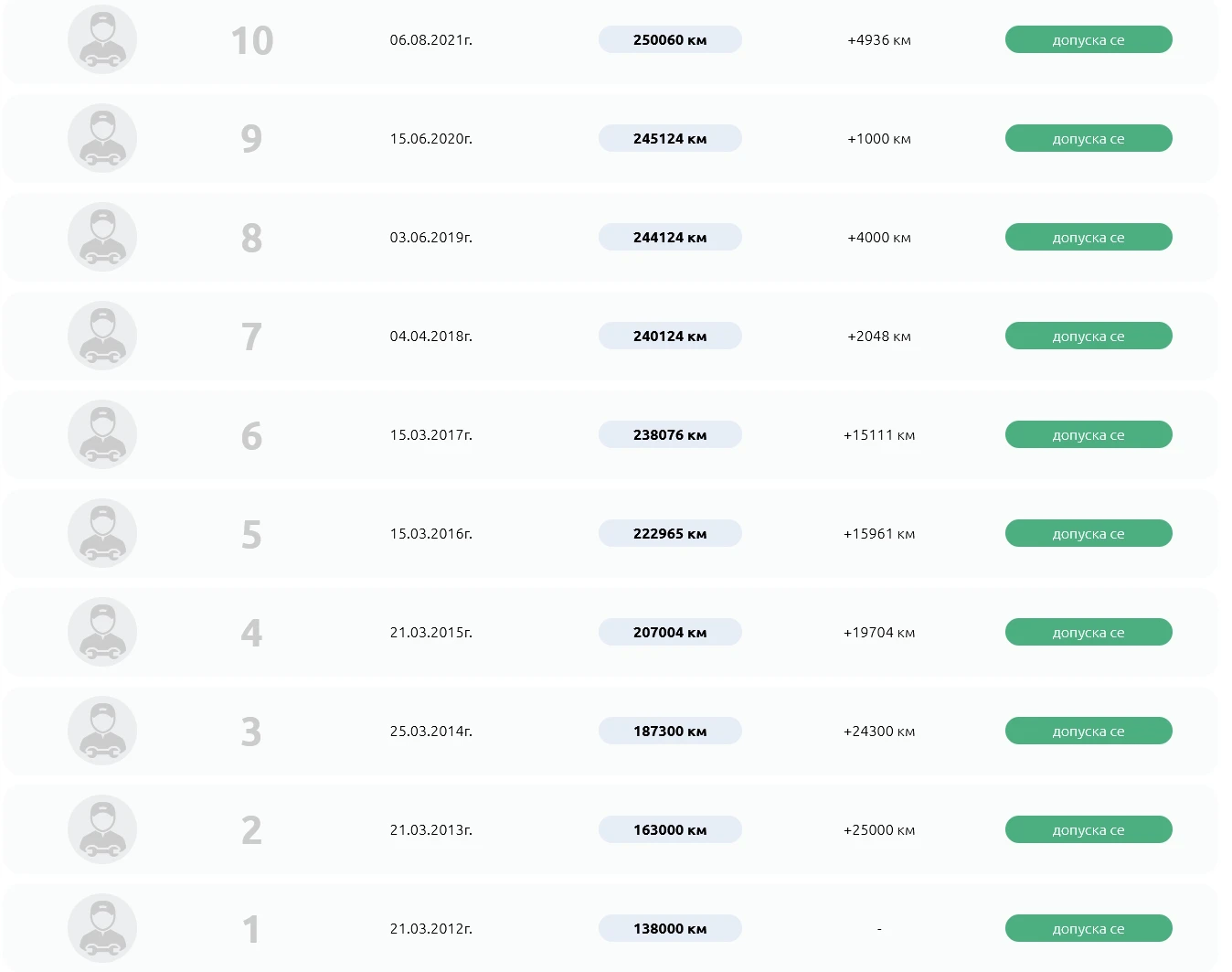Click the 238076 км mileage badge
The width and height of the screenshot is (1232, 972).
(670, 435)
